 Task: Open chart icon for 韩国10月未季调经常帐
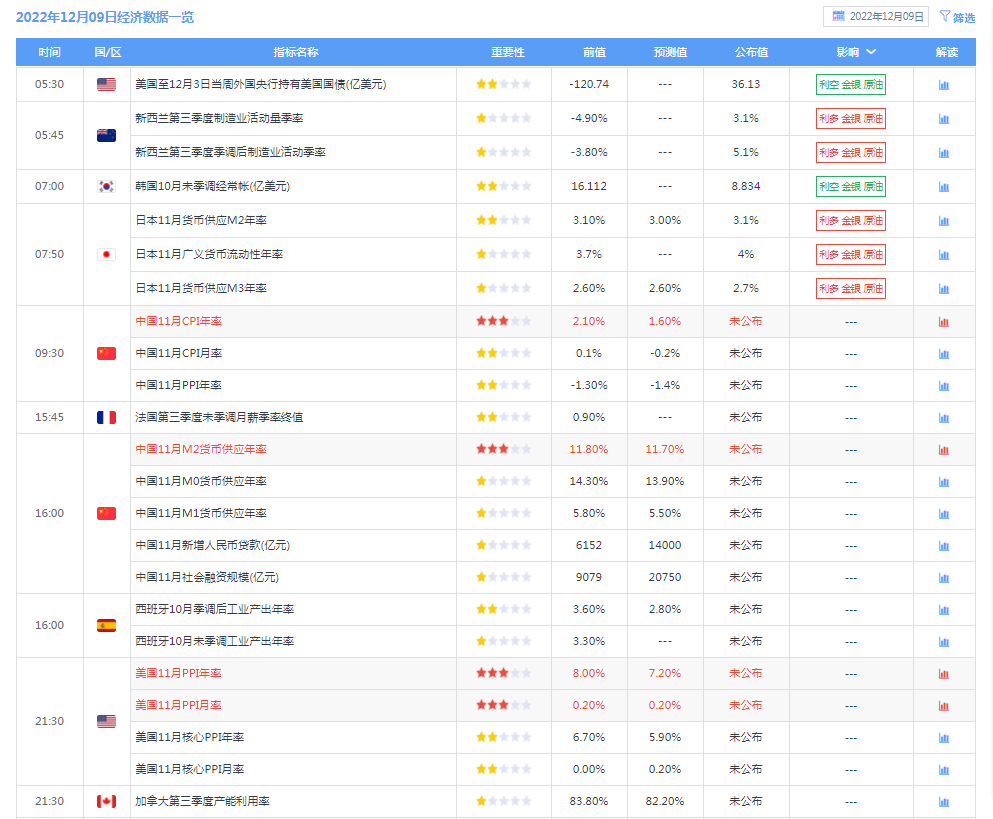coord(944,187)
